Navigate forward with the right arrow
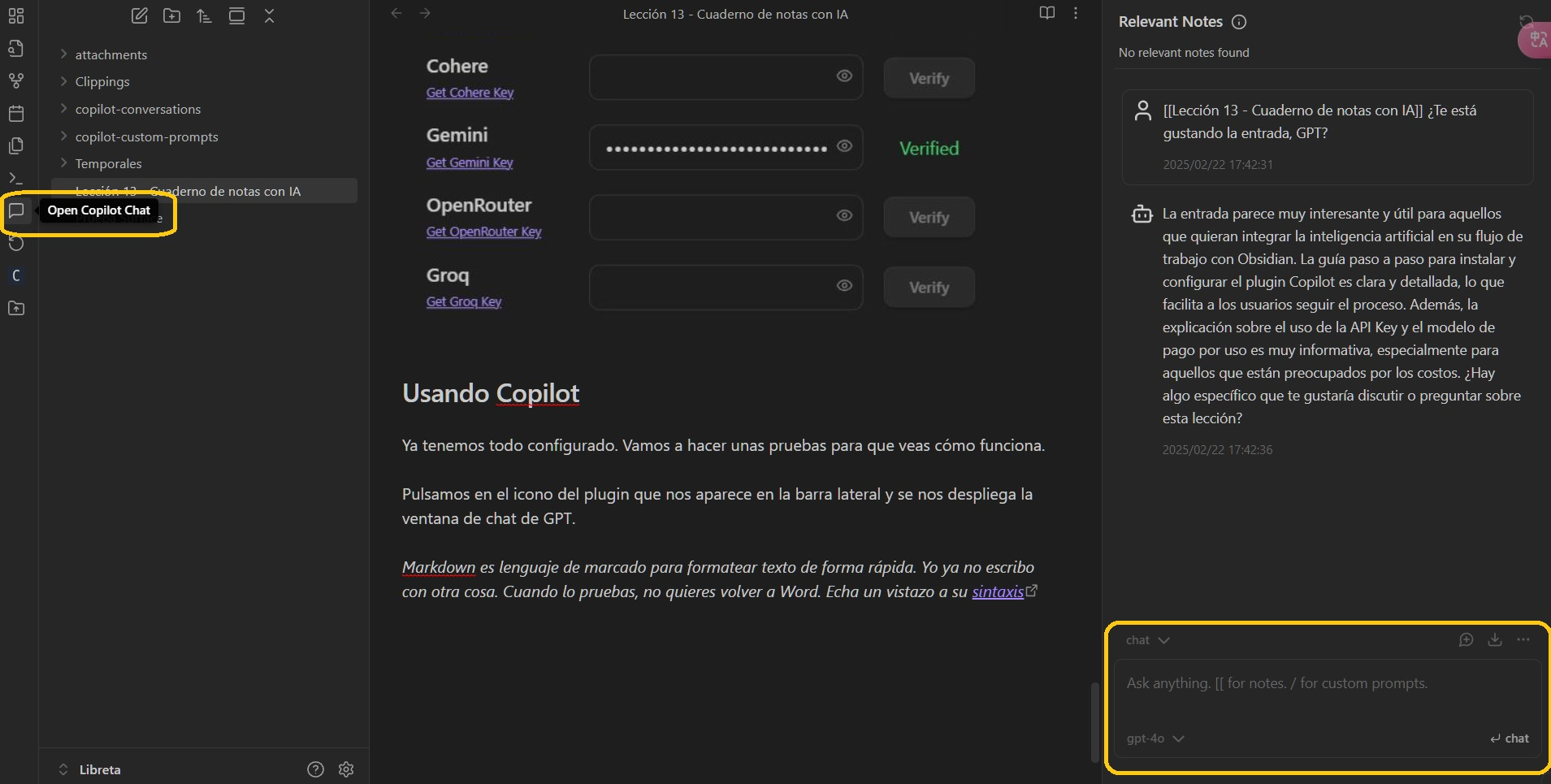Screen dimensions: 1551x784 click(425, 13)
